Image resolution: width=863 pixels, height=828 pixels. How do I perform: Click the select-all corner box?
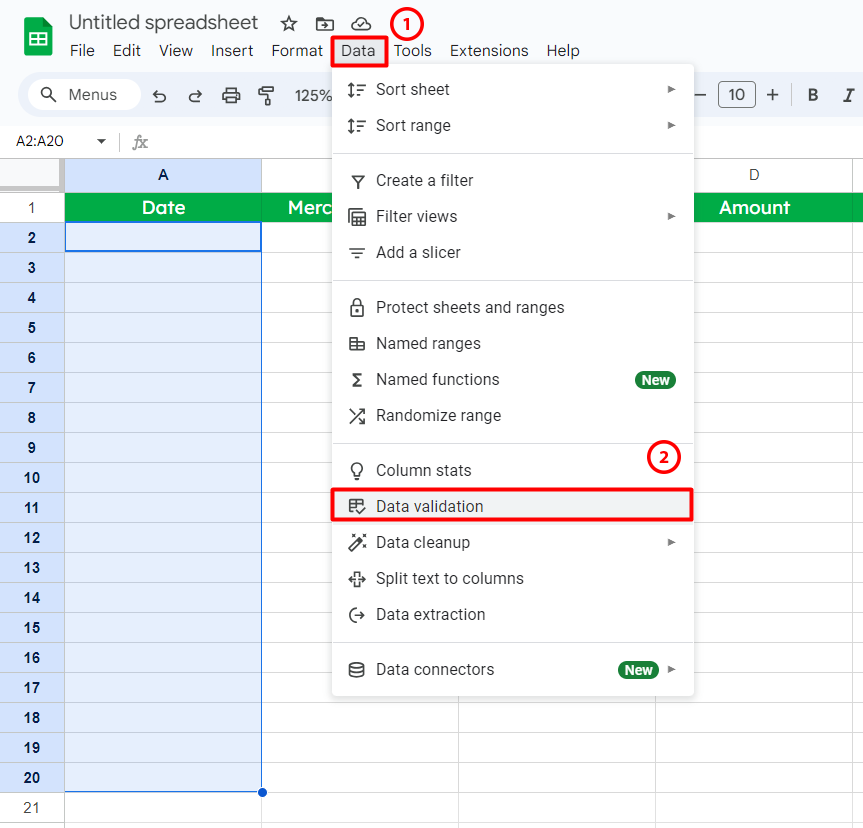click(30, 173)
